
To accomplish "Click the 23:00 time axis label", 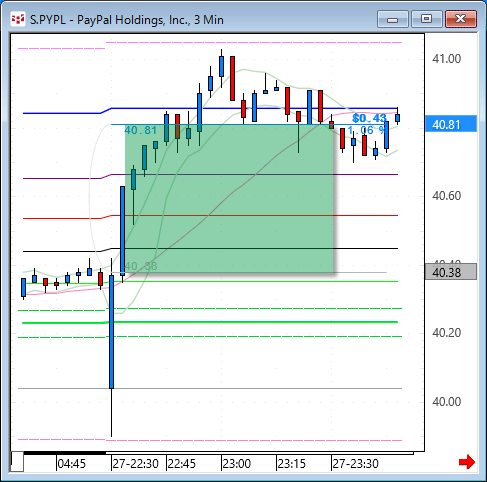I will (x=237, y=464).
